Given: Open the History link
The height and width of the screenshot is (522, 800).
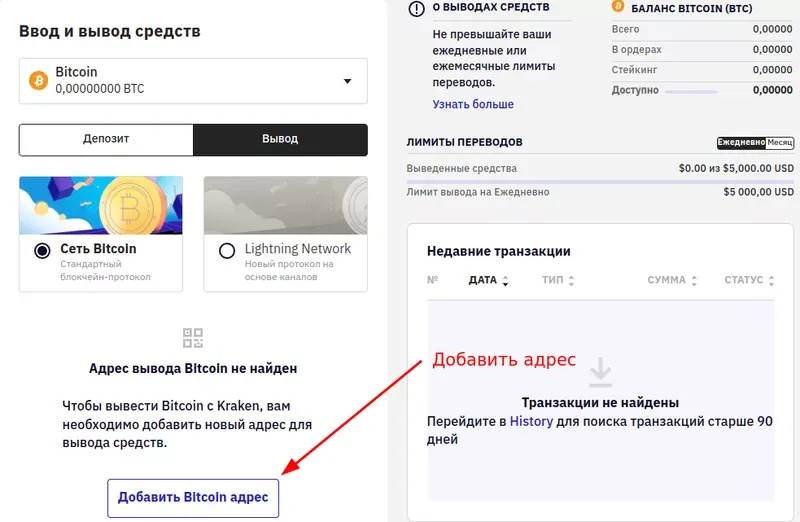Looking at the screenshot, I should pos(531,421).
